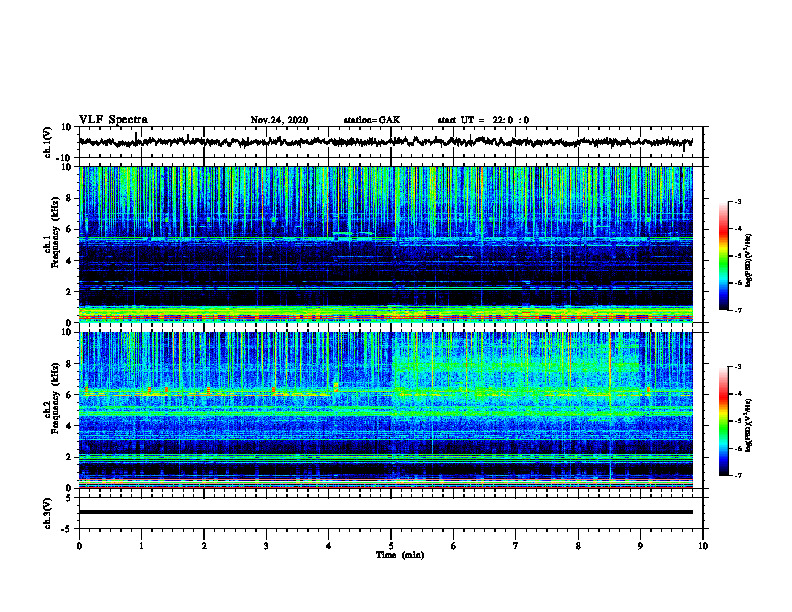Select the date text "Nov.24, 2020"
792x612 pixels.
(x=279, y=120)
